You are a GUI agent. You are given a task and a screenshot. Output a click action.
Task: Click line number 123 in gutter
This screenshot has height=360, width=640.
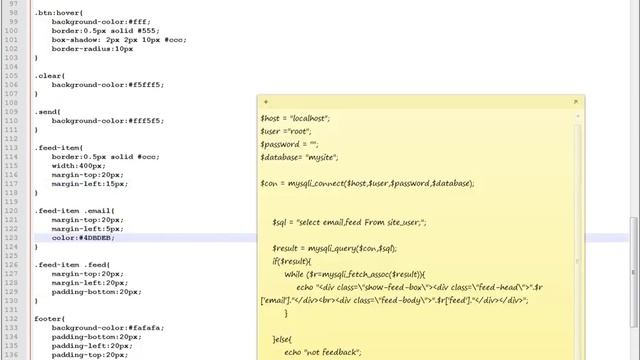[x=11, y=238]
